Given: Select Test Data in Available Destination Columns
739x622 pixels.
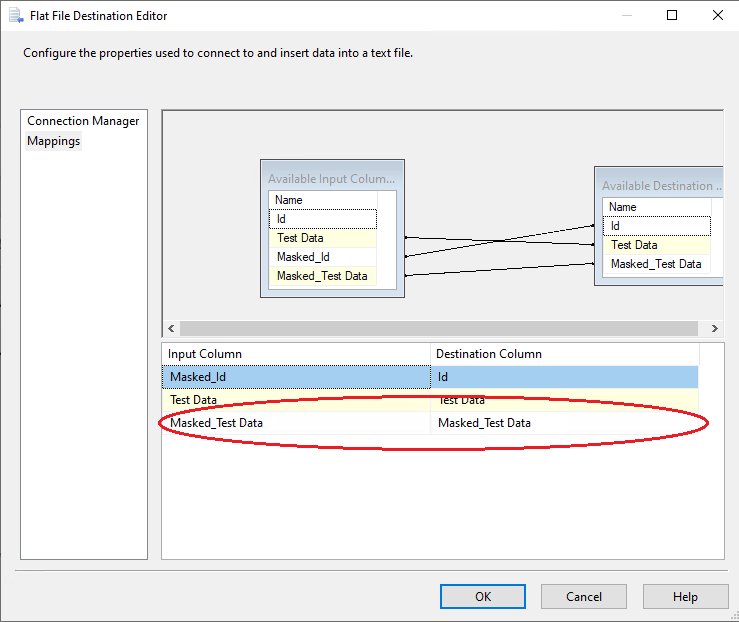Looking at the screenshot, I should point(657,245).
